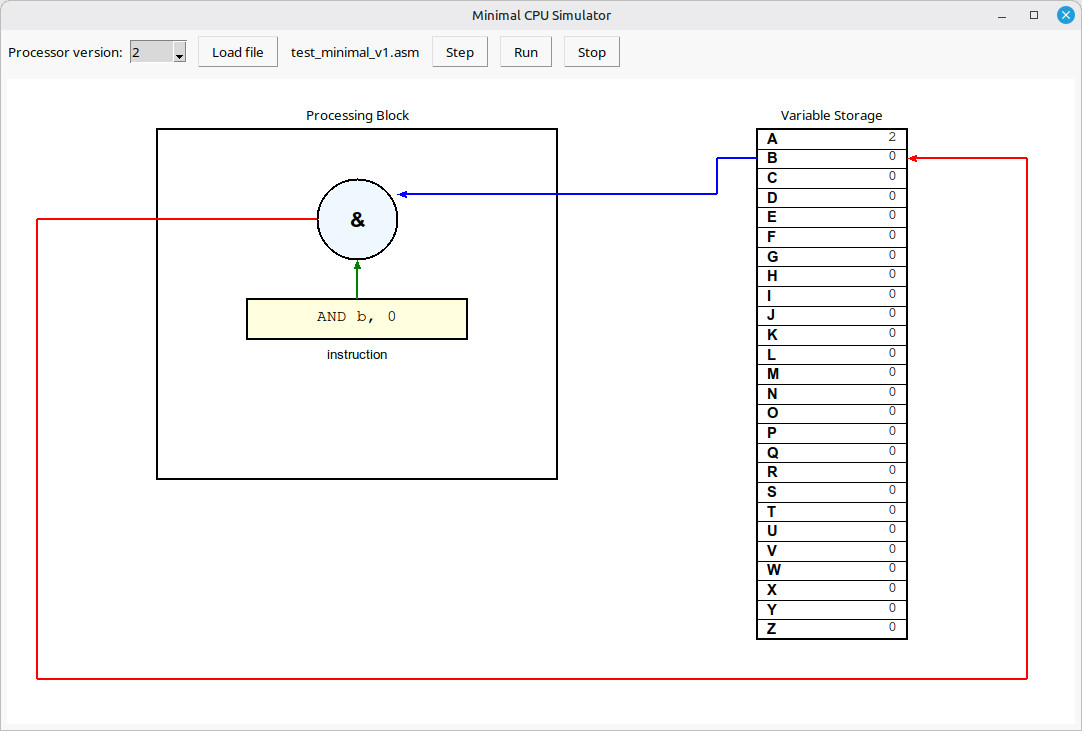Click the Processor version label
Screen dimensions: 1082x731
pyautogui.click(x=66, y=52)
